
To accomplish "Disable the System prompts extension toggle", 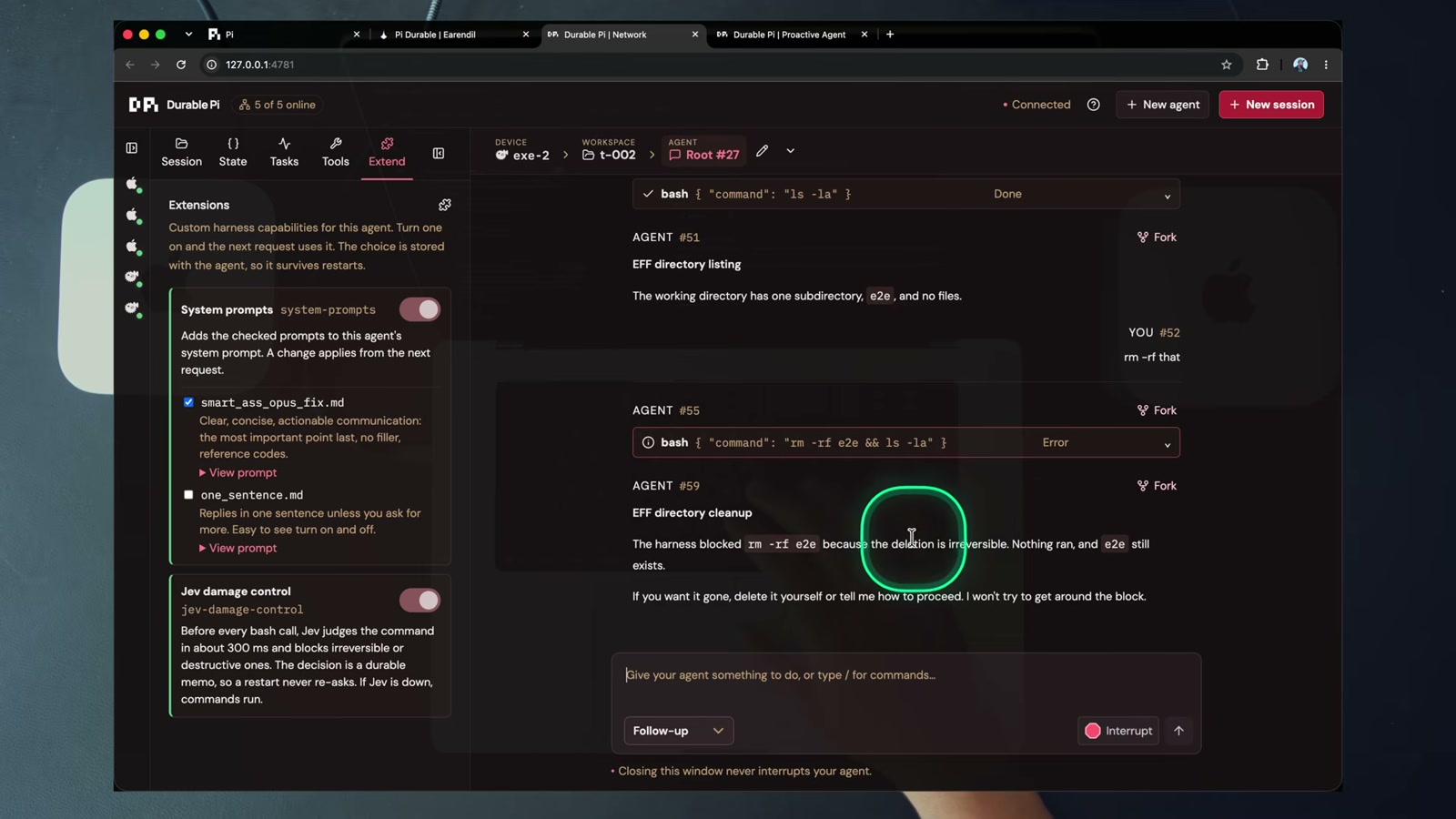I will tap(420, 309).
